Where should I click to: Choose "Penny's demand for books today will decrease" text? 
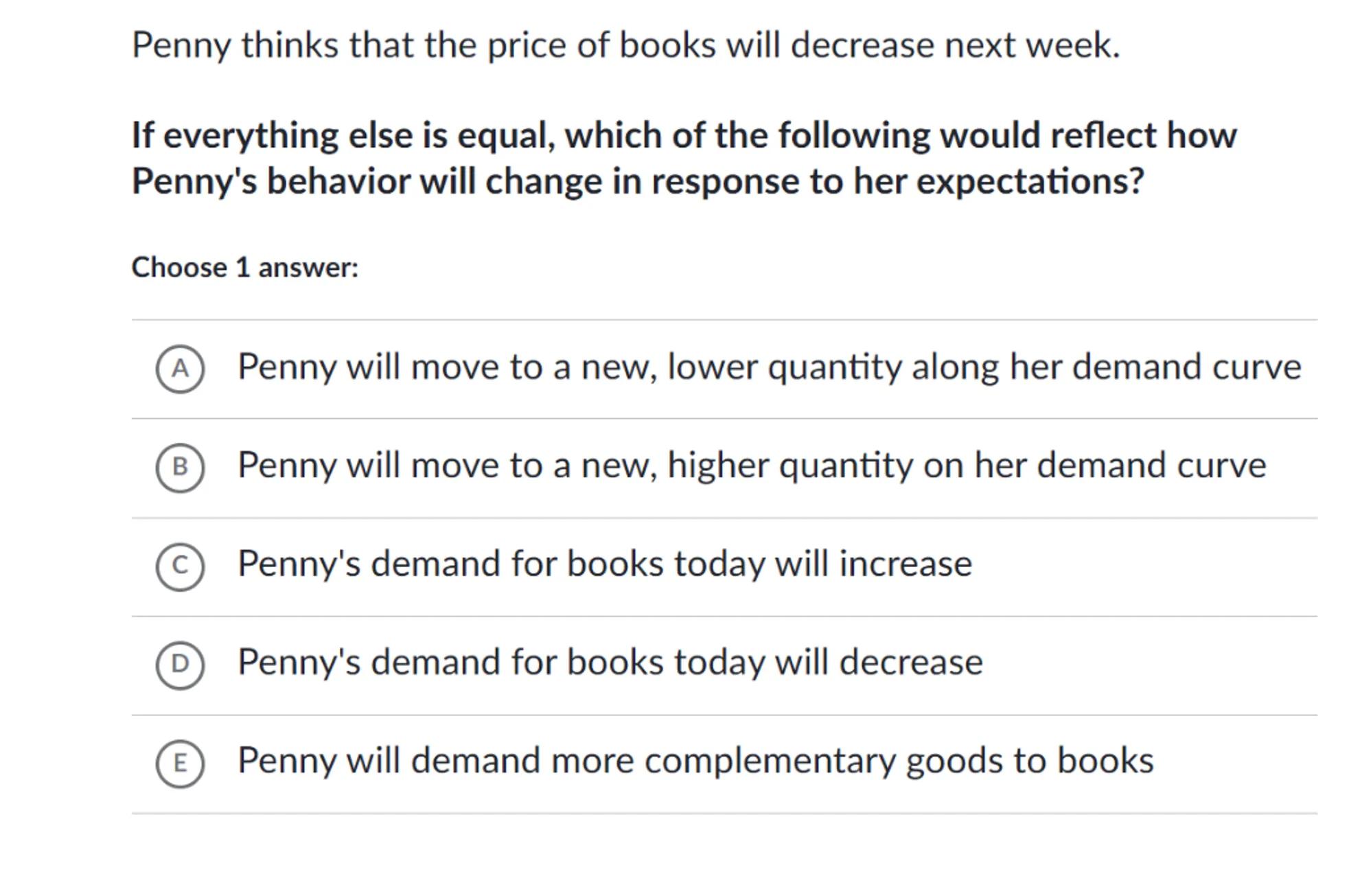point(610,663)
